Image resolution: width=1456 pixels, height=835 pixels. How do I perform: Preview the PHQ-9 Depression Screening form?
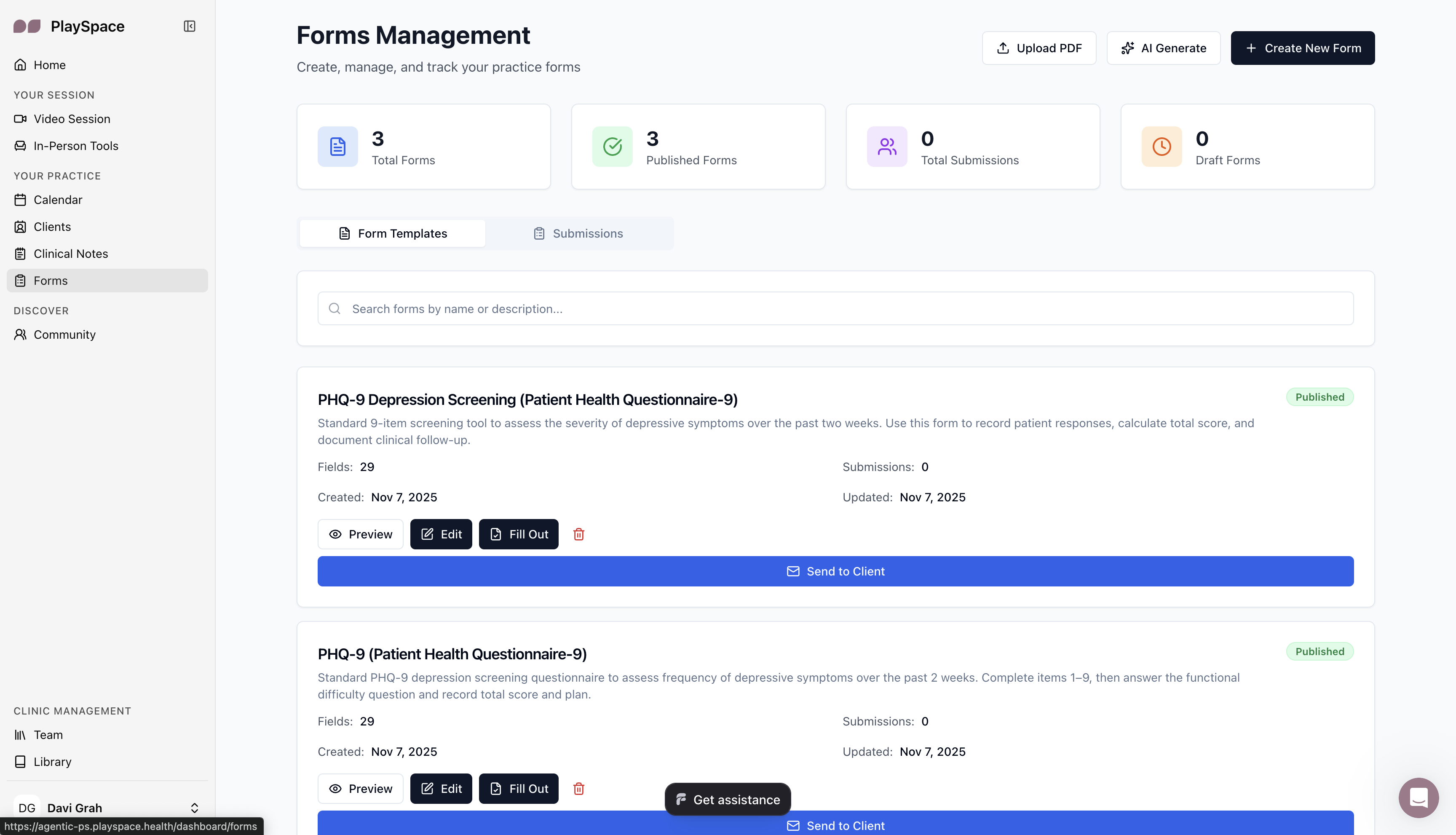[x=360, y=534]
